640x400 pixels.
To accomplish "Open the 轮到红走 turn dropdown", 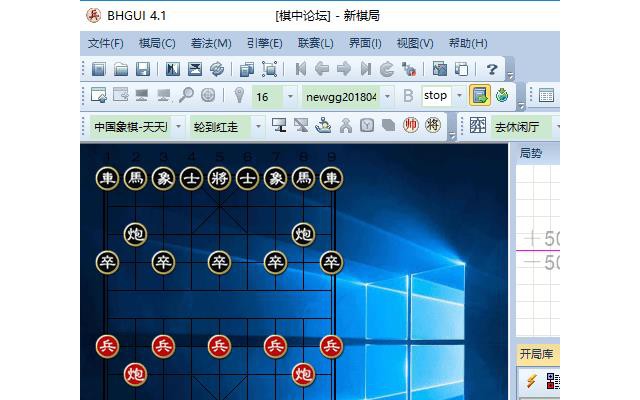I will [x=258, y=126].
